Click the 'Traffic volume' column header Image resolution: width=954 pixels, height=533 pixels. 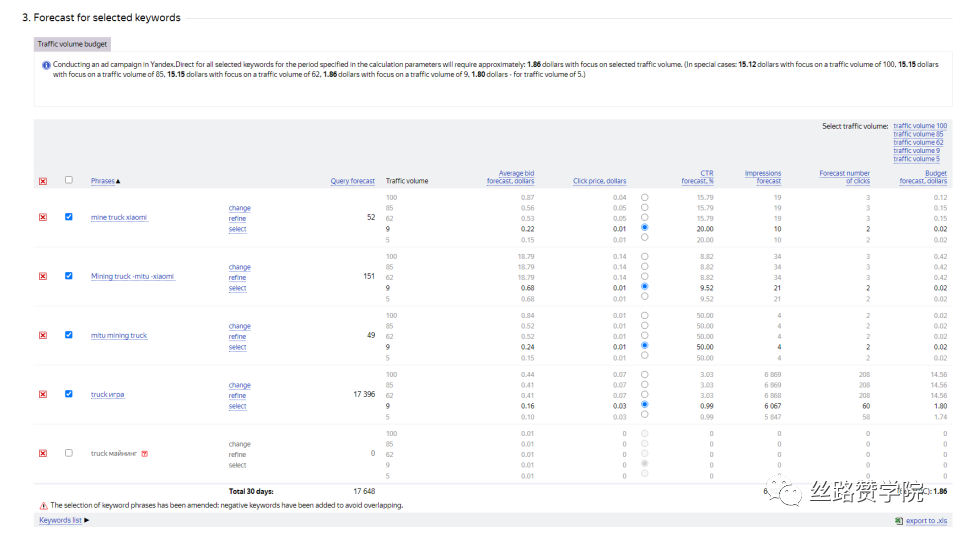406,181
